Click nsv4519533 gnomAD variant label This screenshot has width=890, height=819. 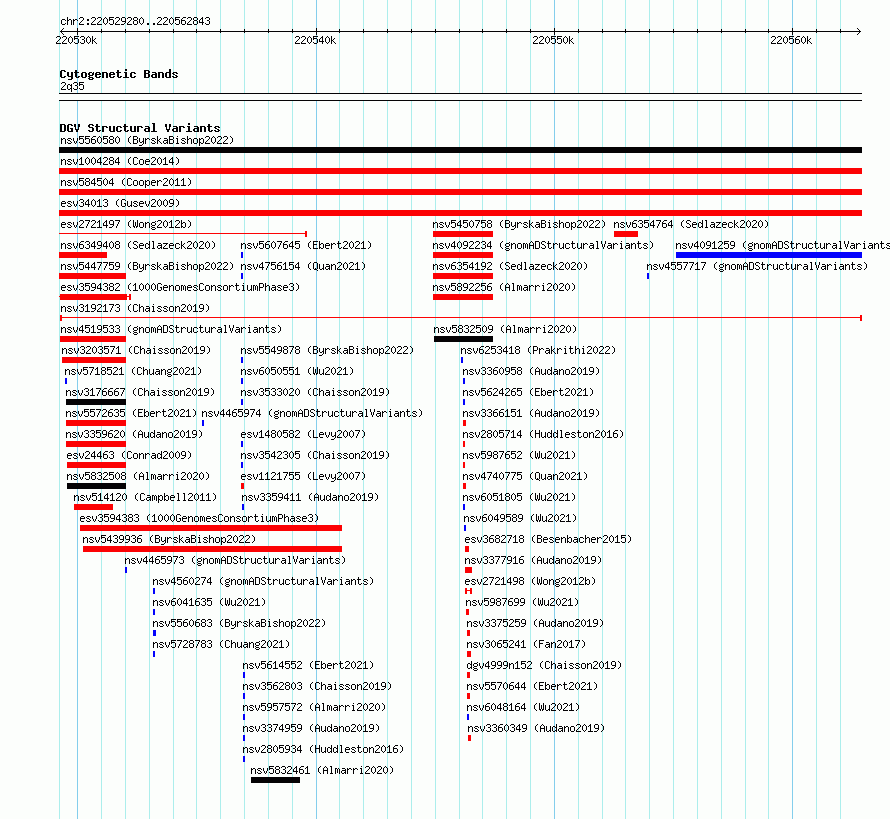171,329
